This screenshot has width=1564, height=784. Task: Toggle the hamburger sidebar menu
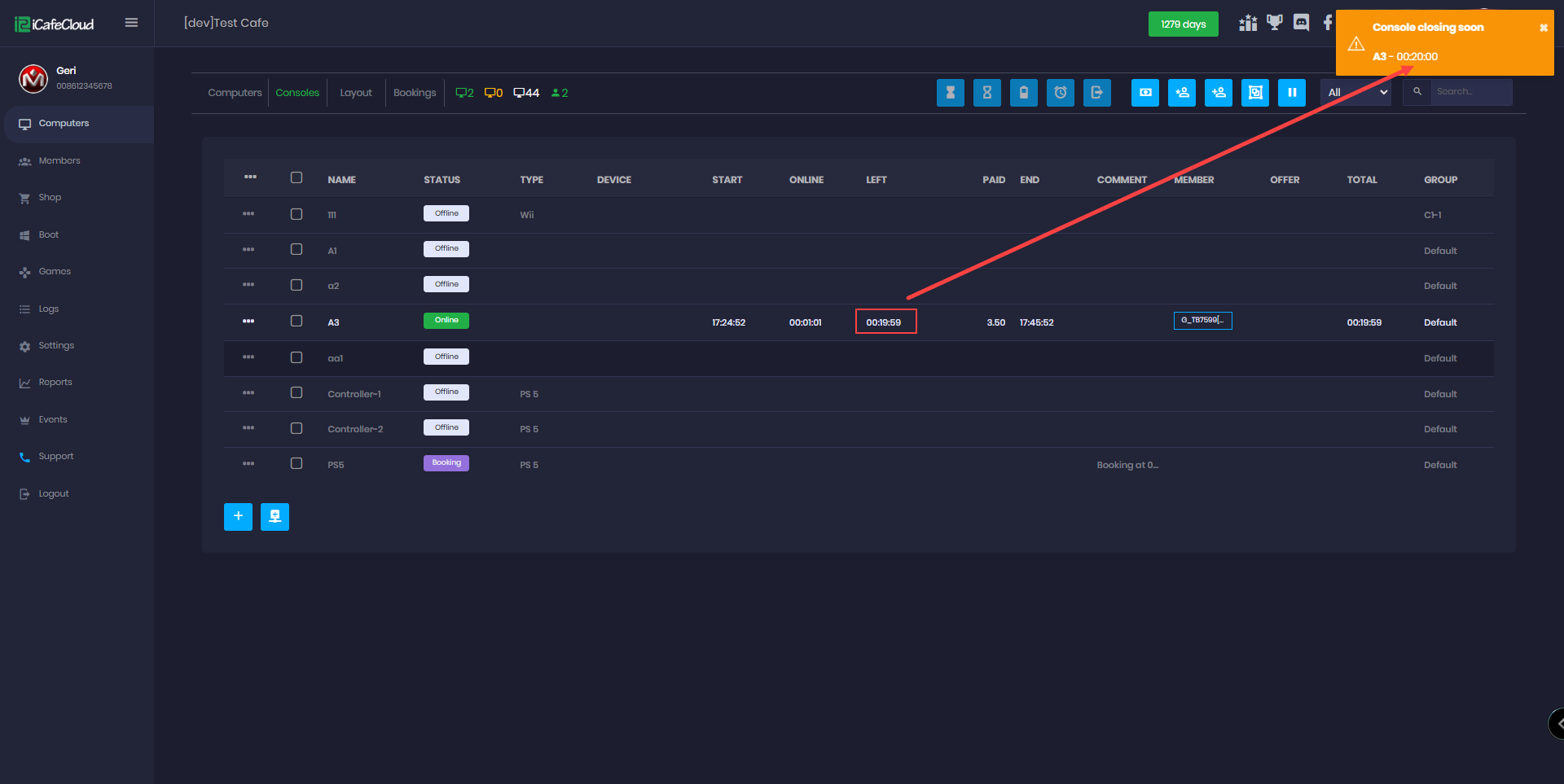(x=131, y=23)
